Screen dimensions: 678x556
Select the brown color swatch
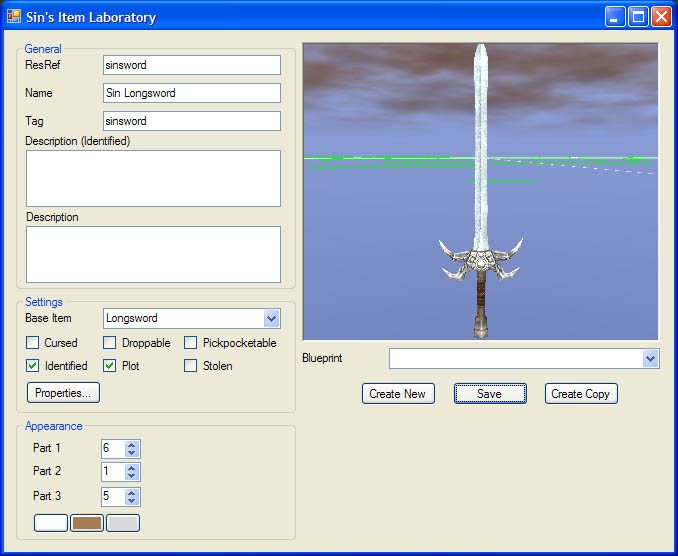(x=87, y=523)
